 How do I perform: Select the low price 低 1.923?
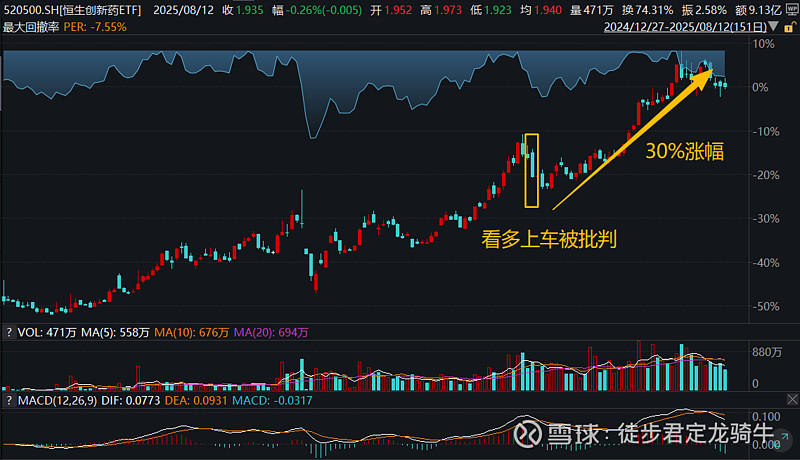coord(491,10)
